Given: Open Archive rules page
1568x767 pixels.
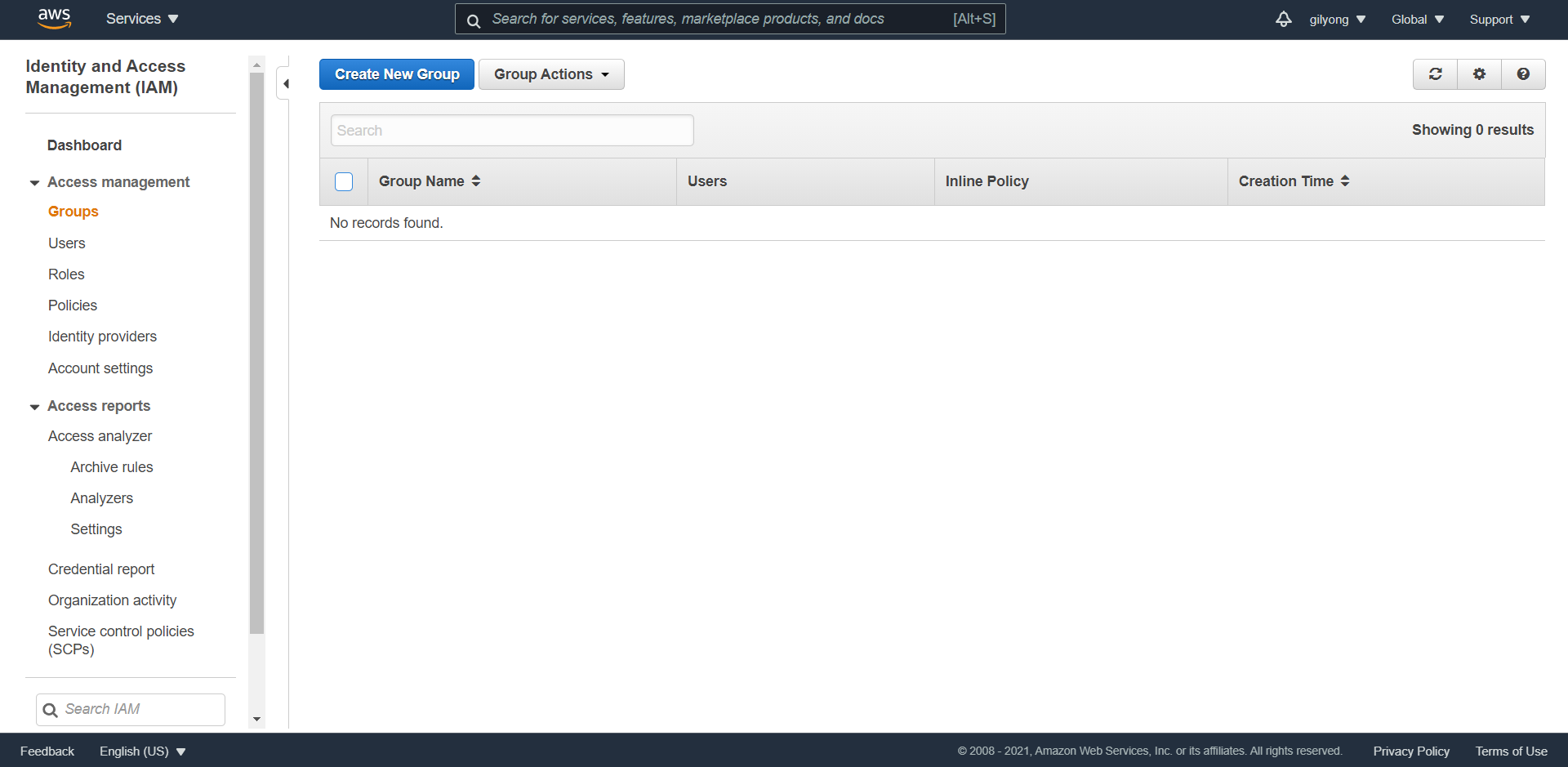Looking at the screenshot, I should [x=112, y=467].
